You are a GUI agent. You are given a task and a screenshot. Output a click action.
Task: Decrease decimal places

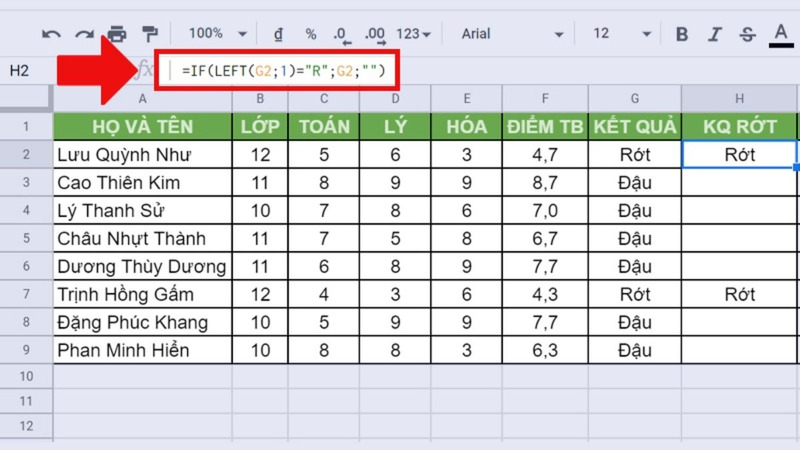tap(342, 34)
